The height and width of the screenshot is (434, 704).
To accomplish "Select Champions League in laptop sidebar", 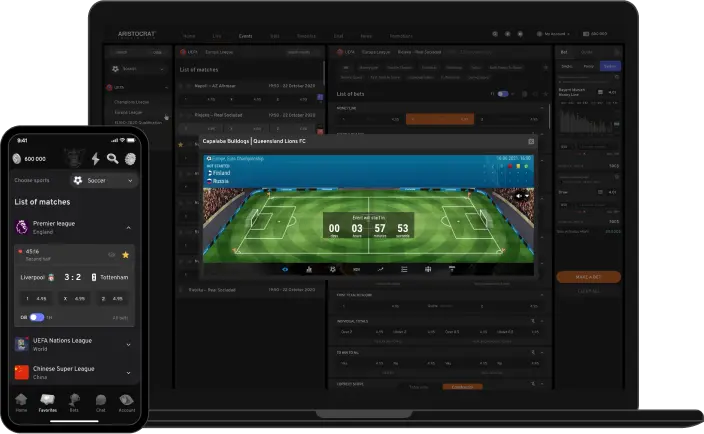I will coord(131,102).
